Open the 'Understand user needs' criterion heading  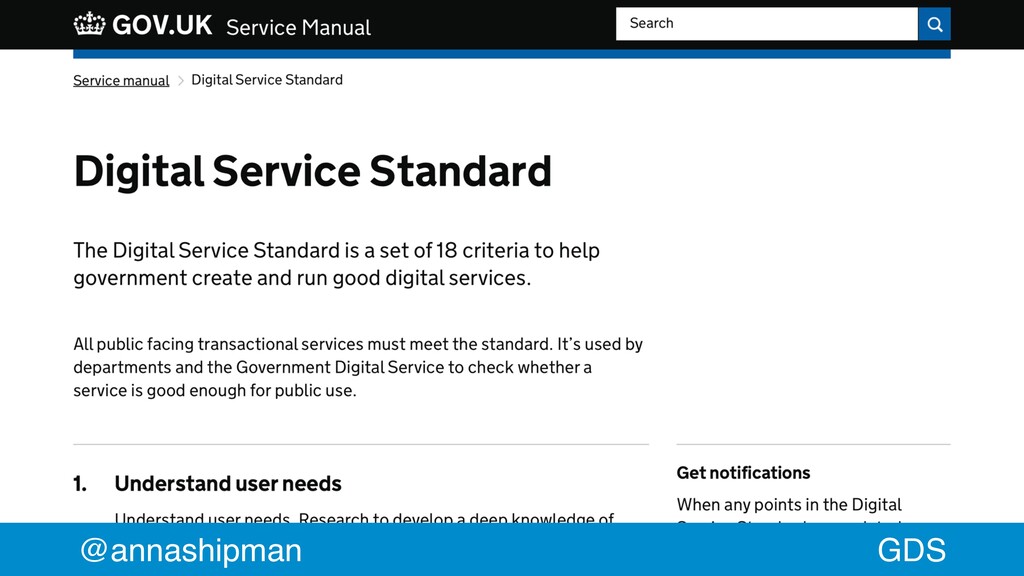point(228,484)
